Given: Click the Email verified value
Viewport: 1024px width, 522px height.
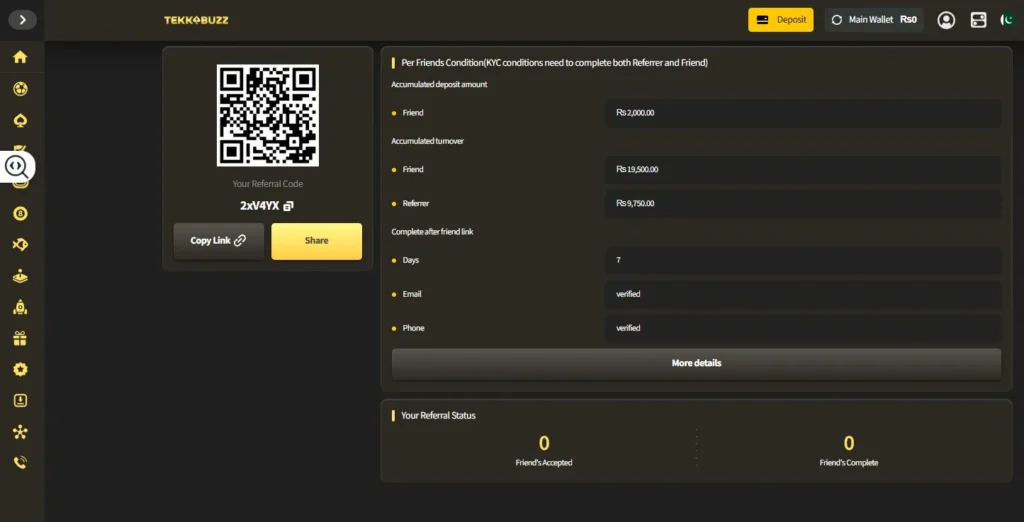Looking at the screenshot, I should coord(628,294).
